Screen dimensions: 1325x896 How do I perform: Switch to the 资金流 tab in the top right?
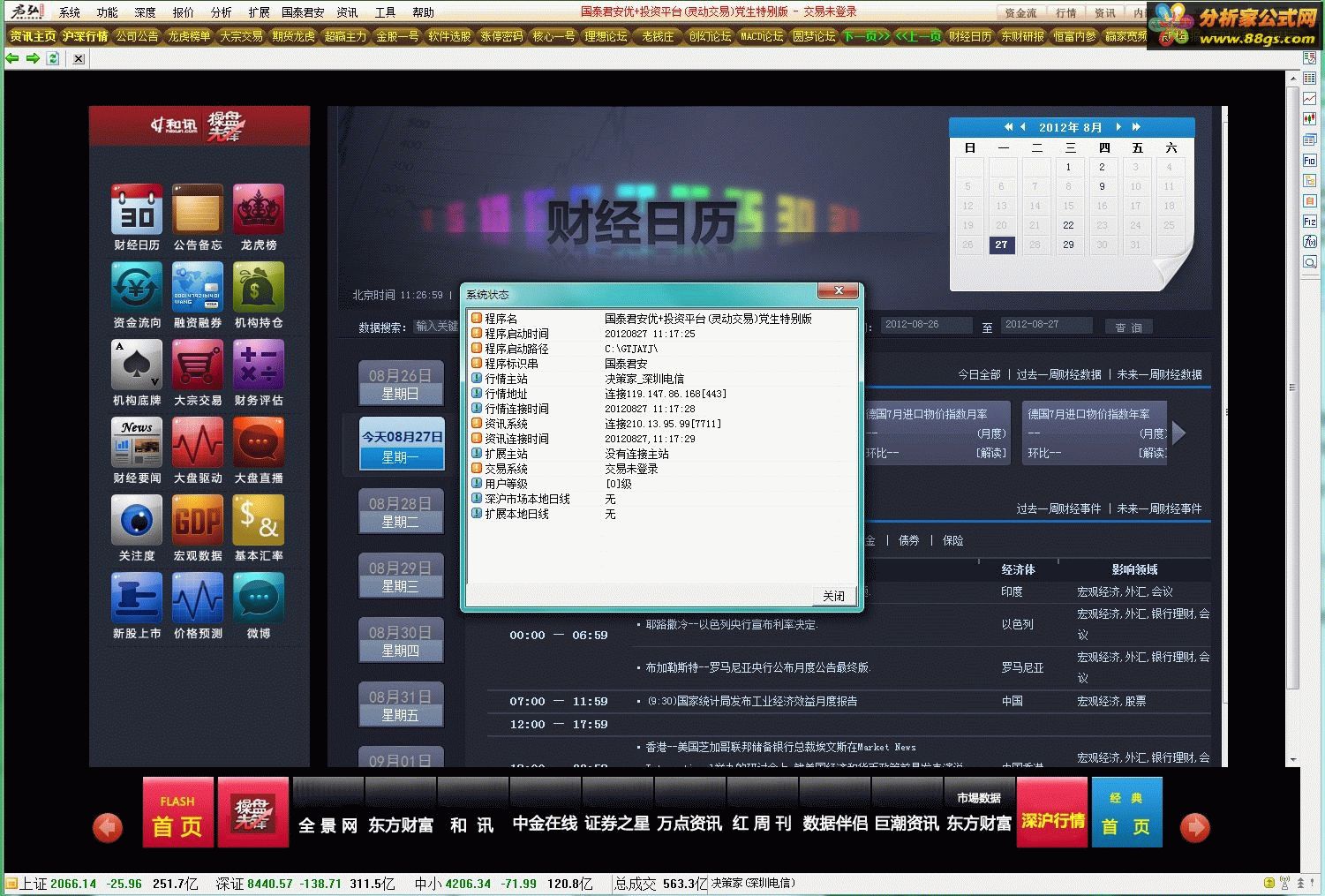click(1021, 12)
